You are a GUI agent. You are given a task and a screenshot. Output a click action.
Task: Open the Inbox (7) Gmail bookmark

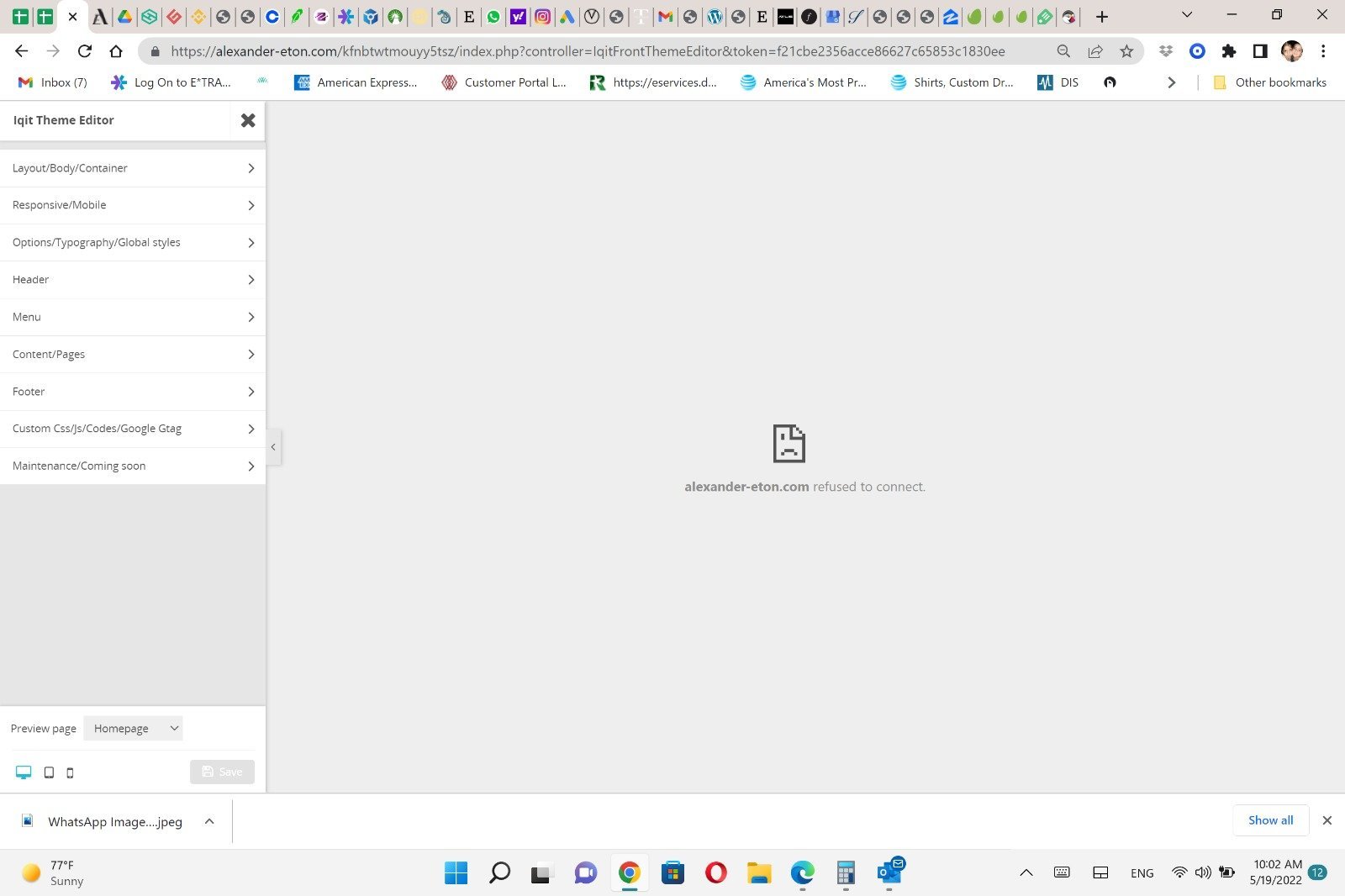point(53,82)
